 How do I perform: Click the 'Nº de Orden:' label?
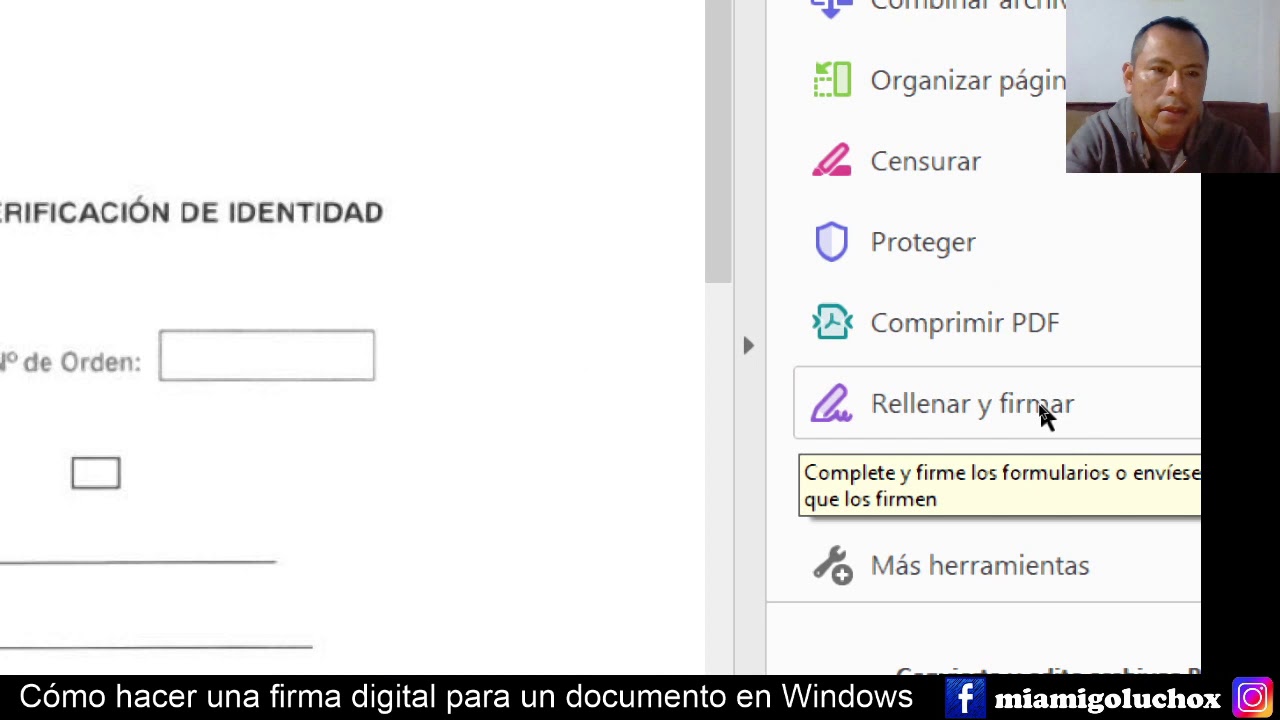coord(70,362)
